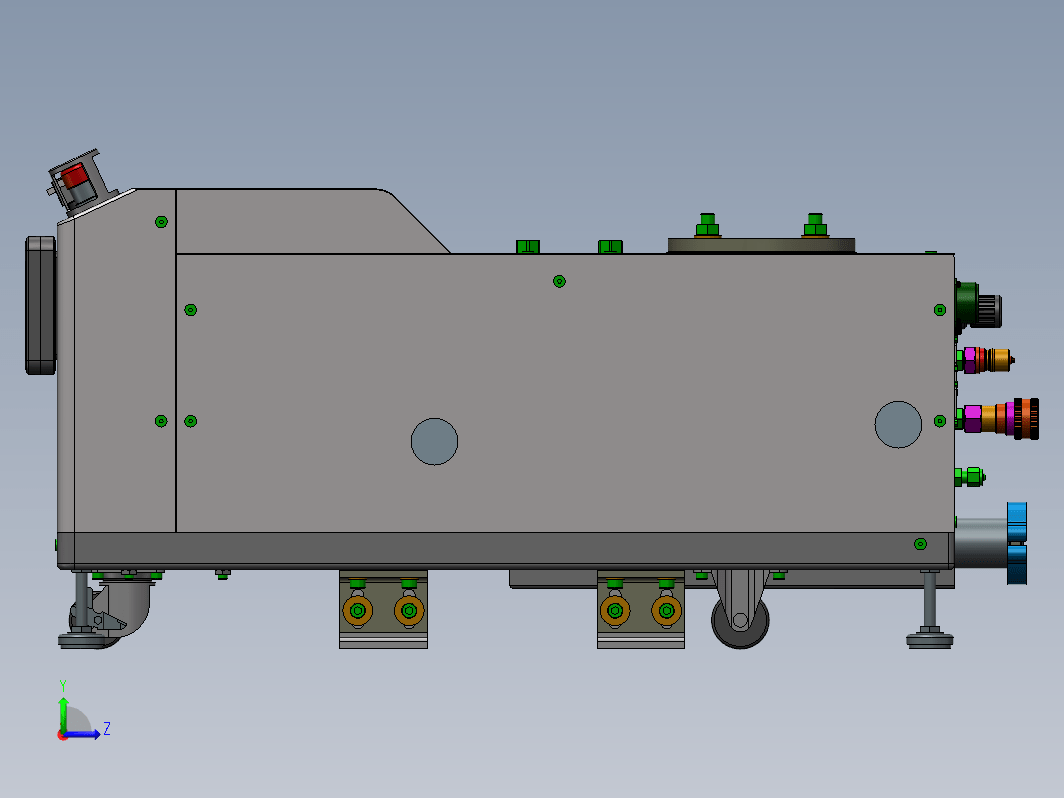
Task: Select the green screw on the dark base strip
Action: (x=920, y=544)
